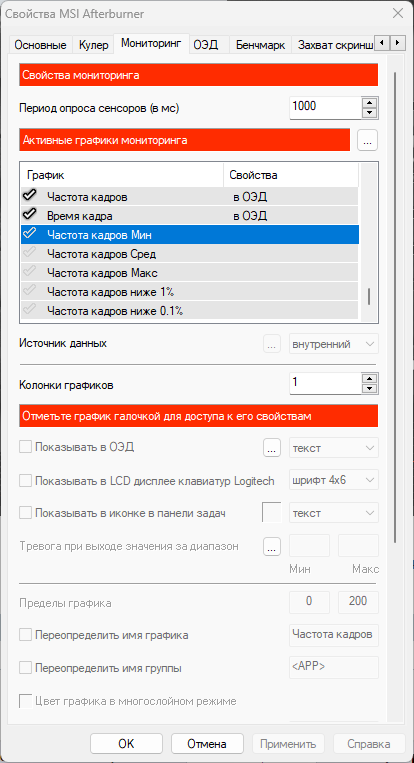Decrease sensor polling period spinner
Image resolution: width=414 pixels, height=763 pixels.
370,113
